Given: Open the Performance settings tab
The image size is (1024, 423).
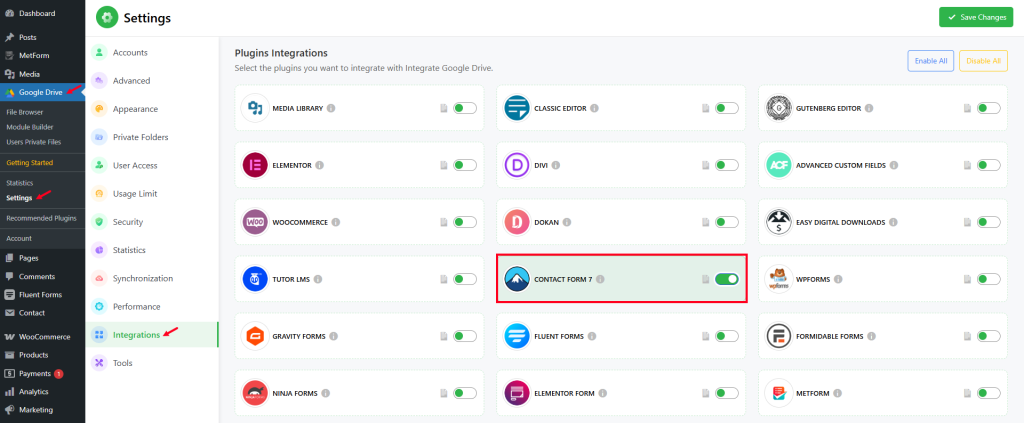Looking at the screenshot, I should pyautogui.click(x=152, y=306).
